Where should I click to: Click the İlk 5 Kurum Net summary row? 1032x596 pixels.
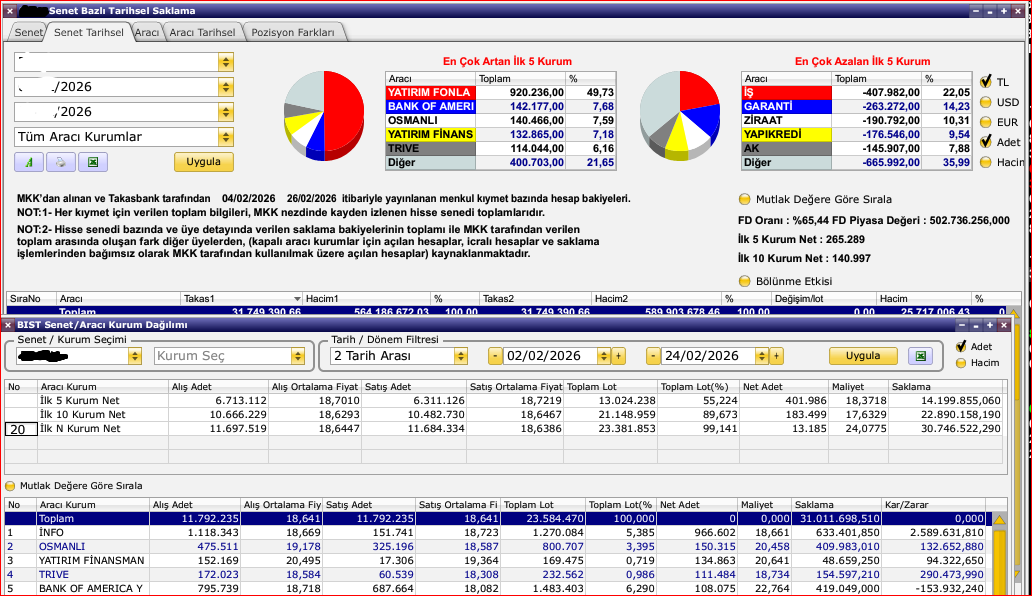coord(505,400)
